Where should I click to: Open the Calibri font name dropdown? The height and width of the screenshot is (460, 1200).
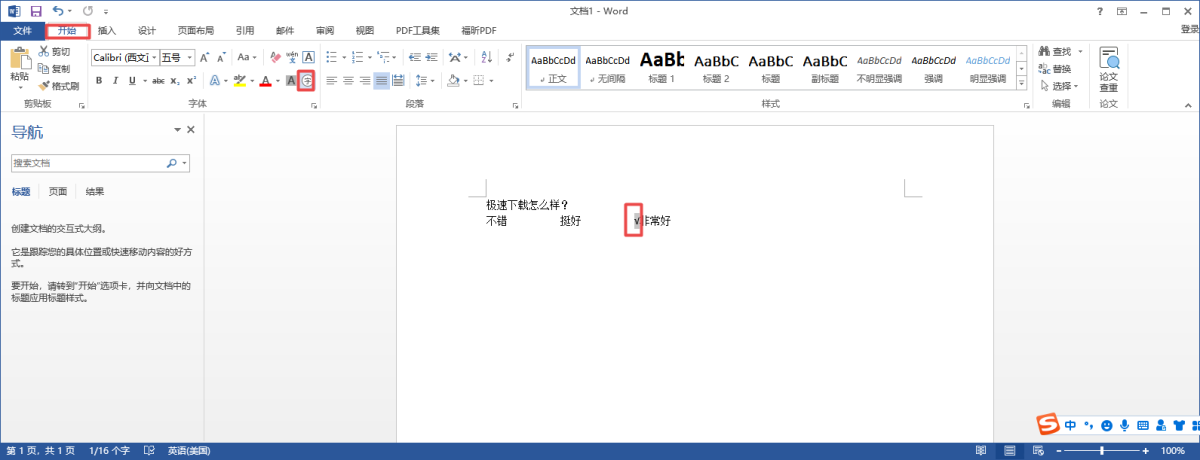pyautogui.click(x=125, y=57)
